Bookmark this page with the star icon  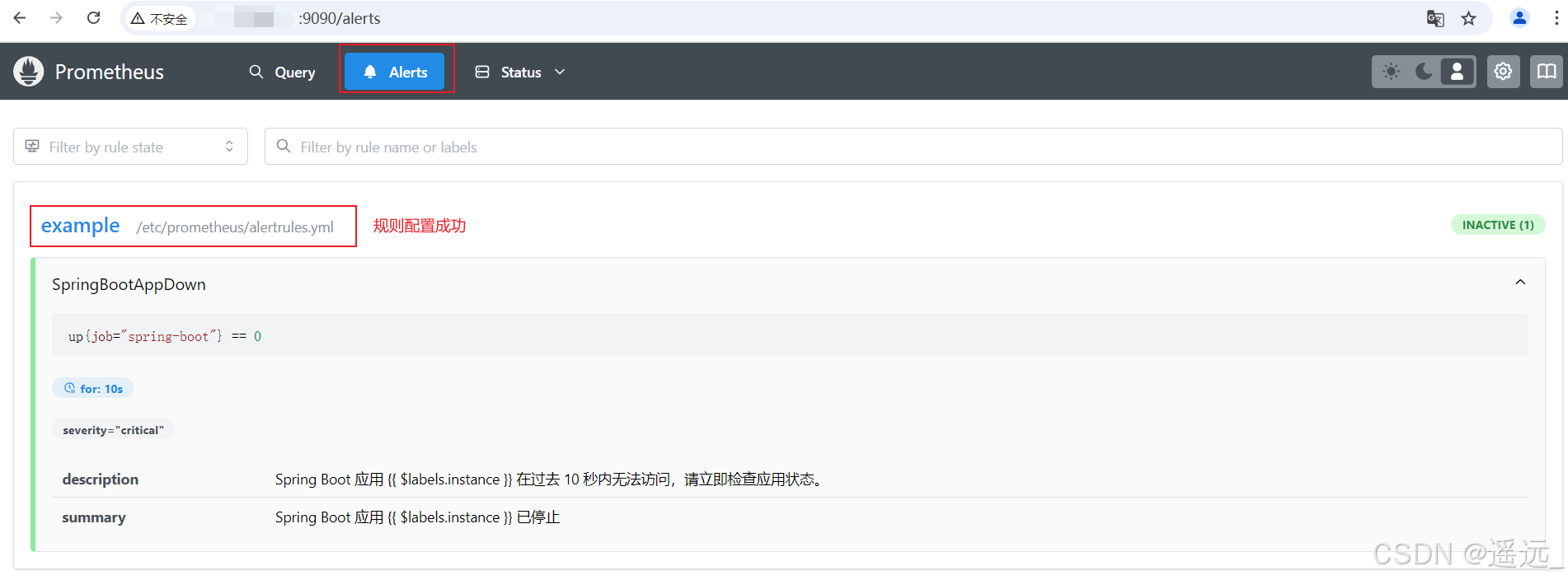click(1469, 18)
